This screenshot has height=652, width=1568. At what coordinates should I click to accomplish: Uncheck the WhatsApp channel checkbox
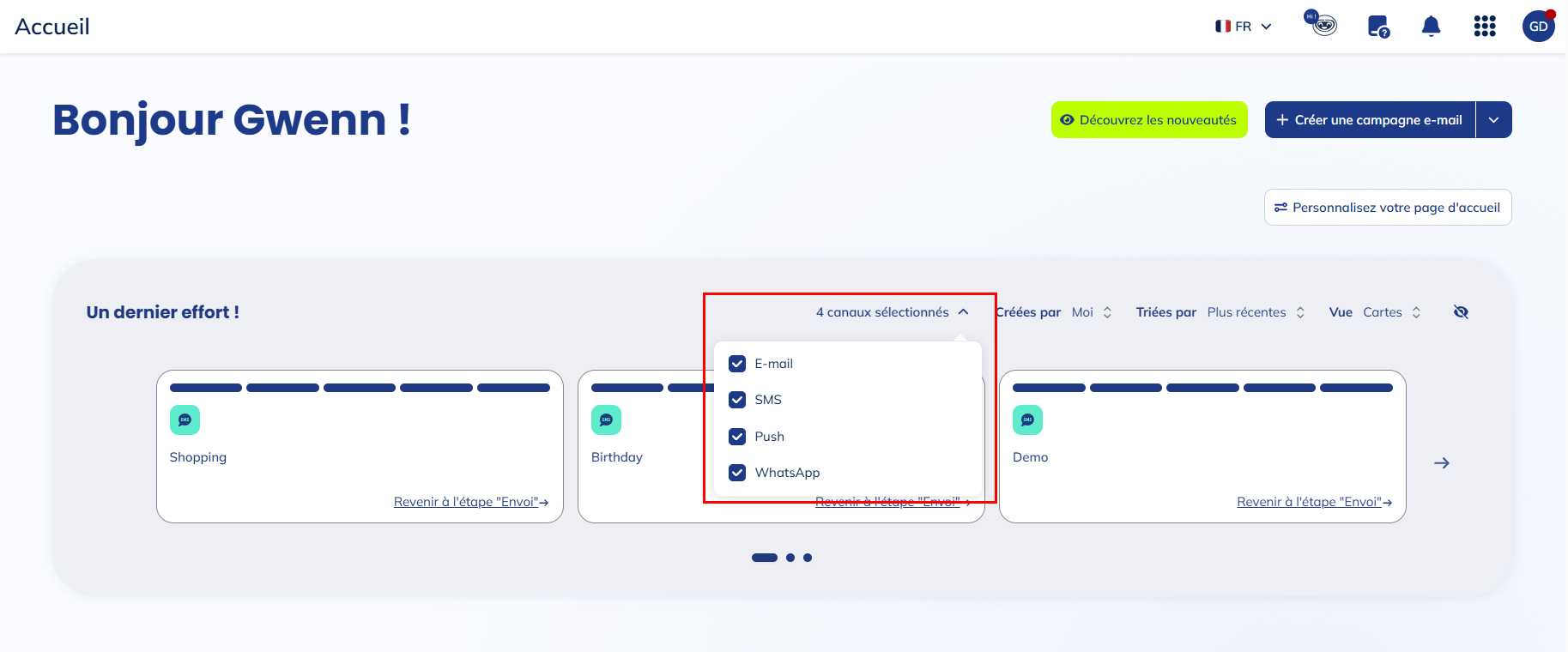click(737, 473)
